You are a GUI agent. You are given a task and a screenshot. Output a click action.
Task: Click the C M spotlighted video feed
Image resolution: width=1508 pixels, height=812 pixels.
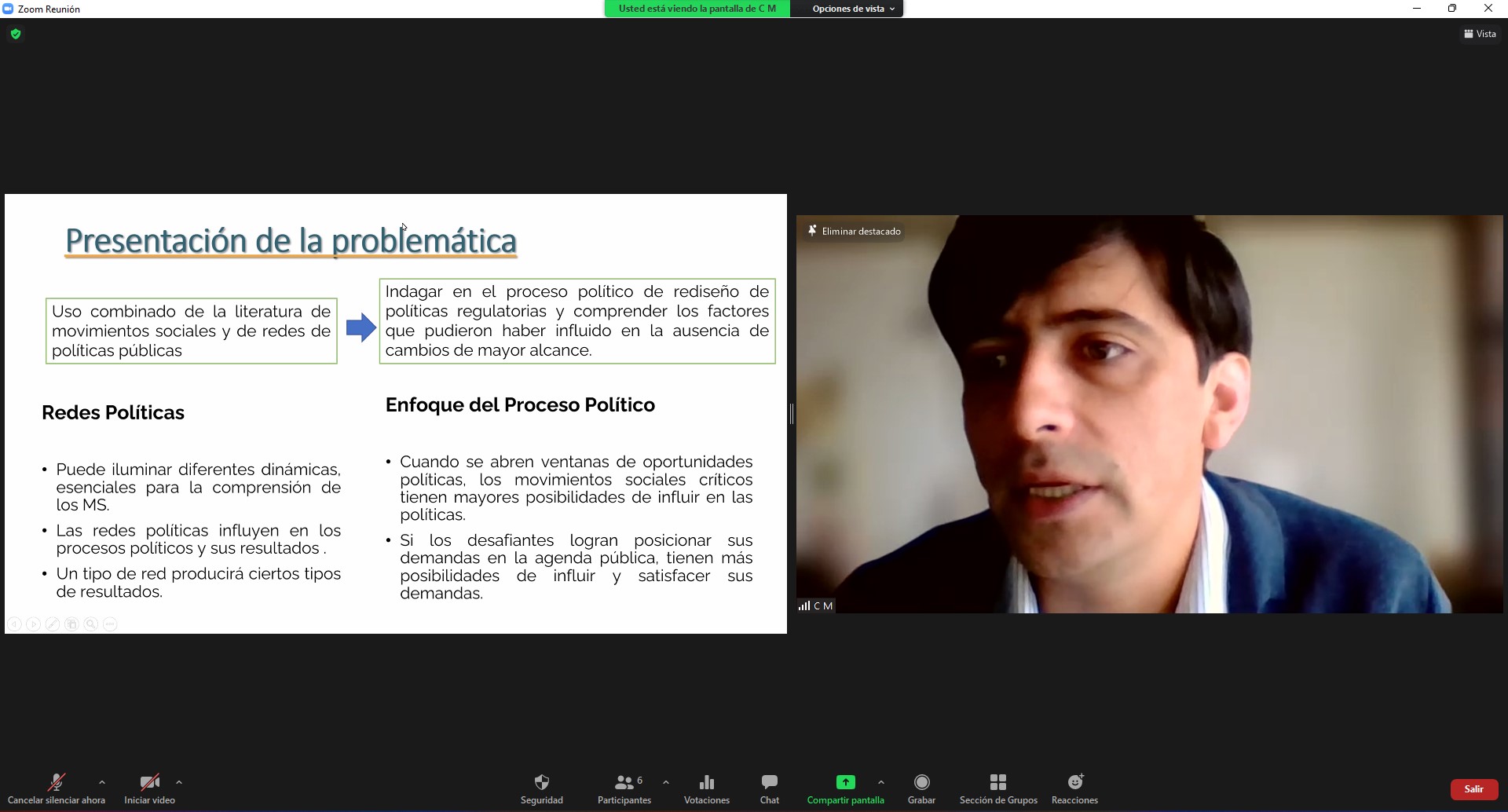click(1150, 414)
